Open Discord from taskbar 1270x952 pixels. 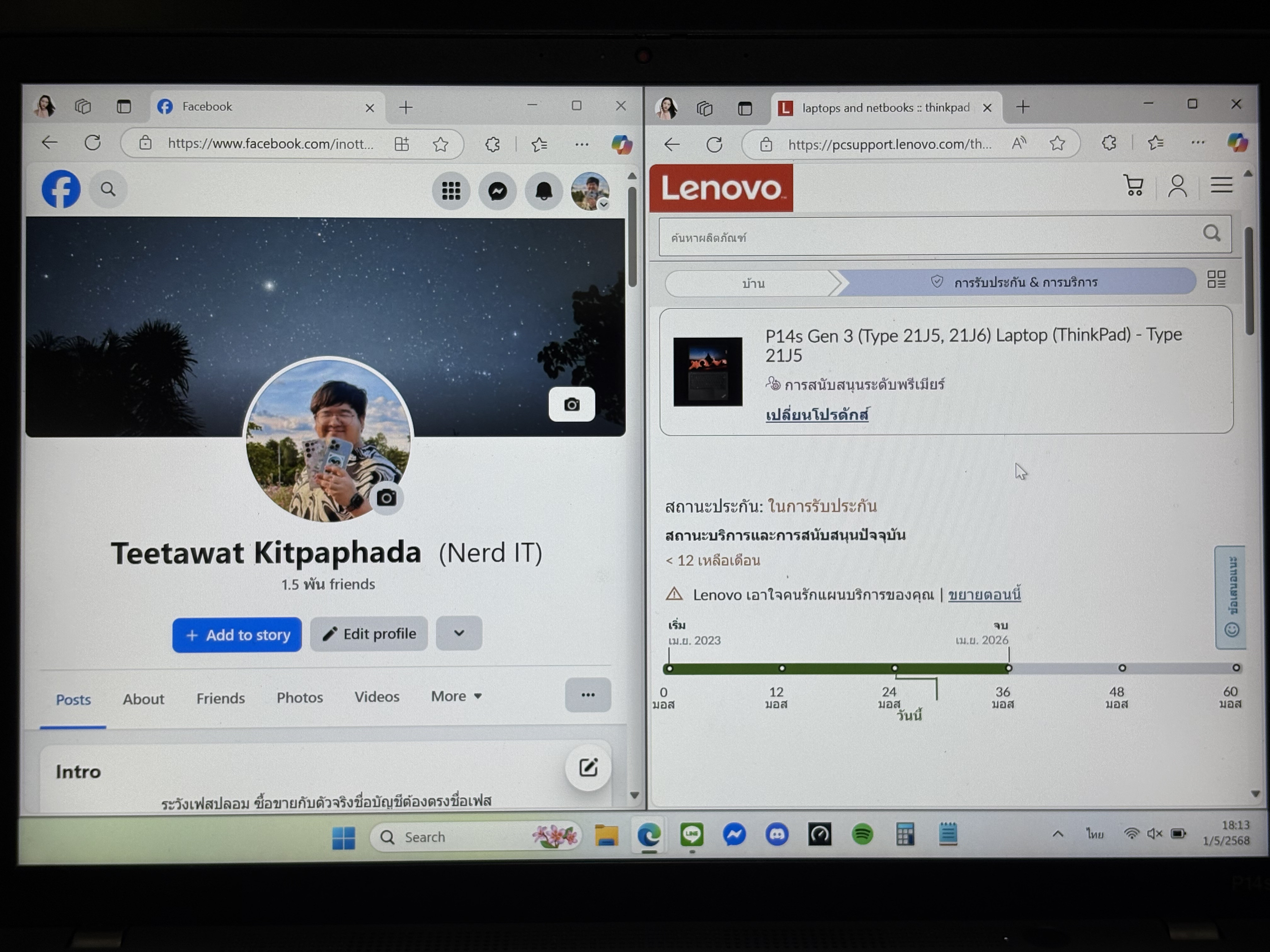tap(777, 835)
